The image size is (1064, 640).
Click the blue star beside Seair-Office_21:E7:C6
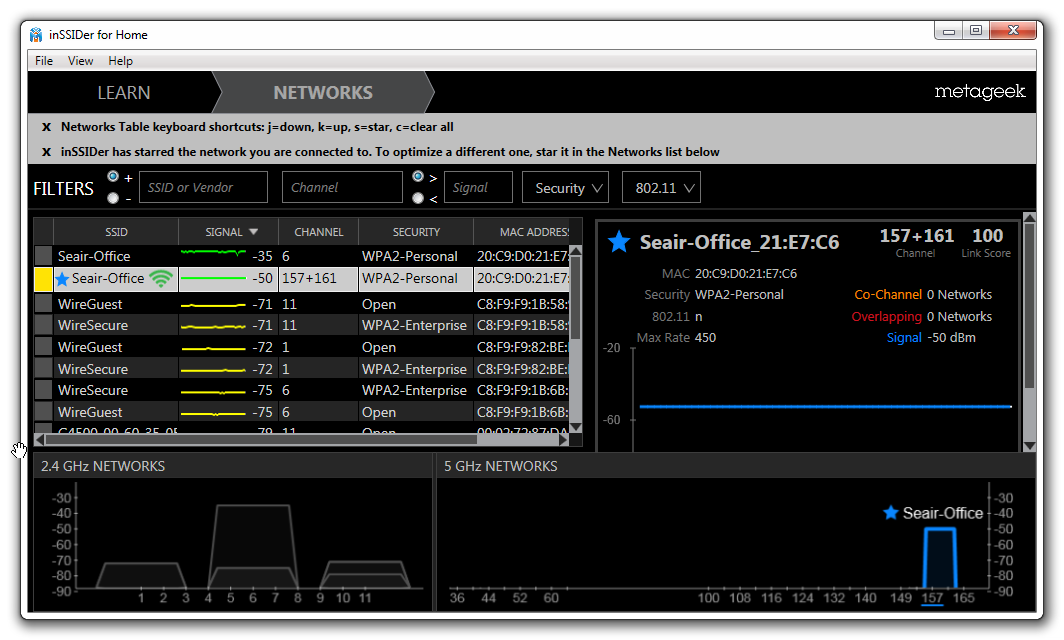pos(618,241)
